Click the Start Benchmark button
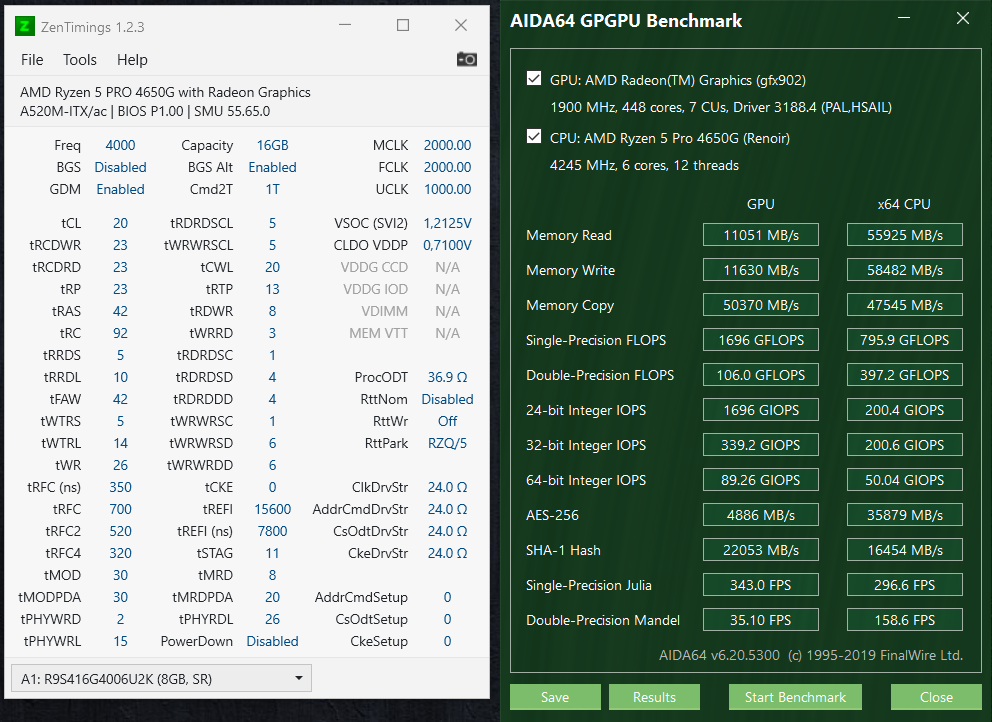 click(x=795, y=697)
